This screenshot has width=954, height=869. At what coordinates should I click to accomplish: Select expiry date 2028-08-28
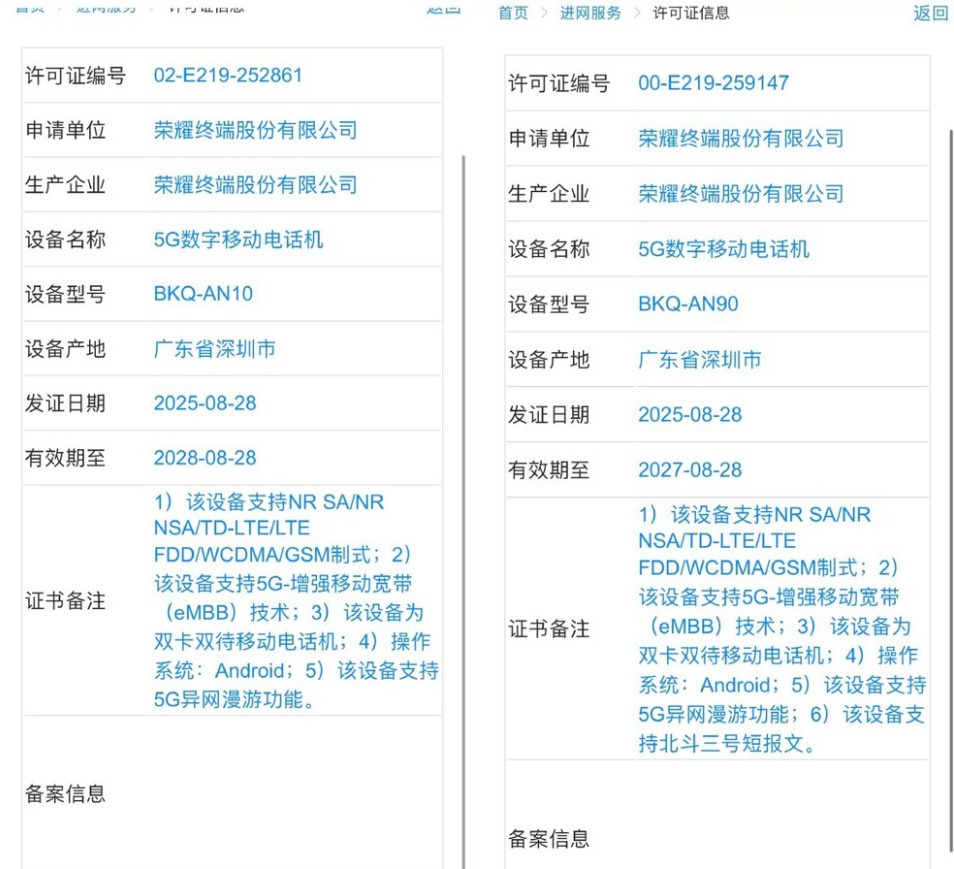tap(204, 458)
